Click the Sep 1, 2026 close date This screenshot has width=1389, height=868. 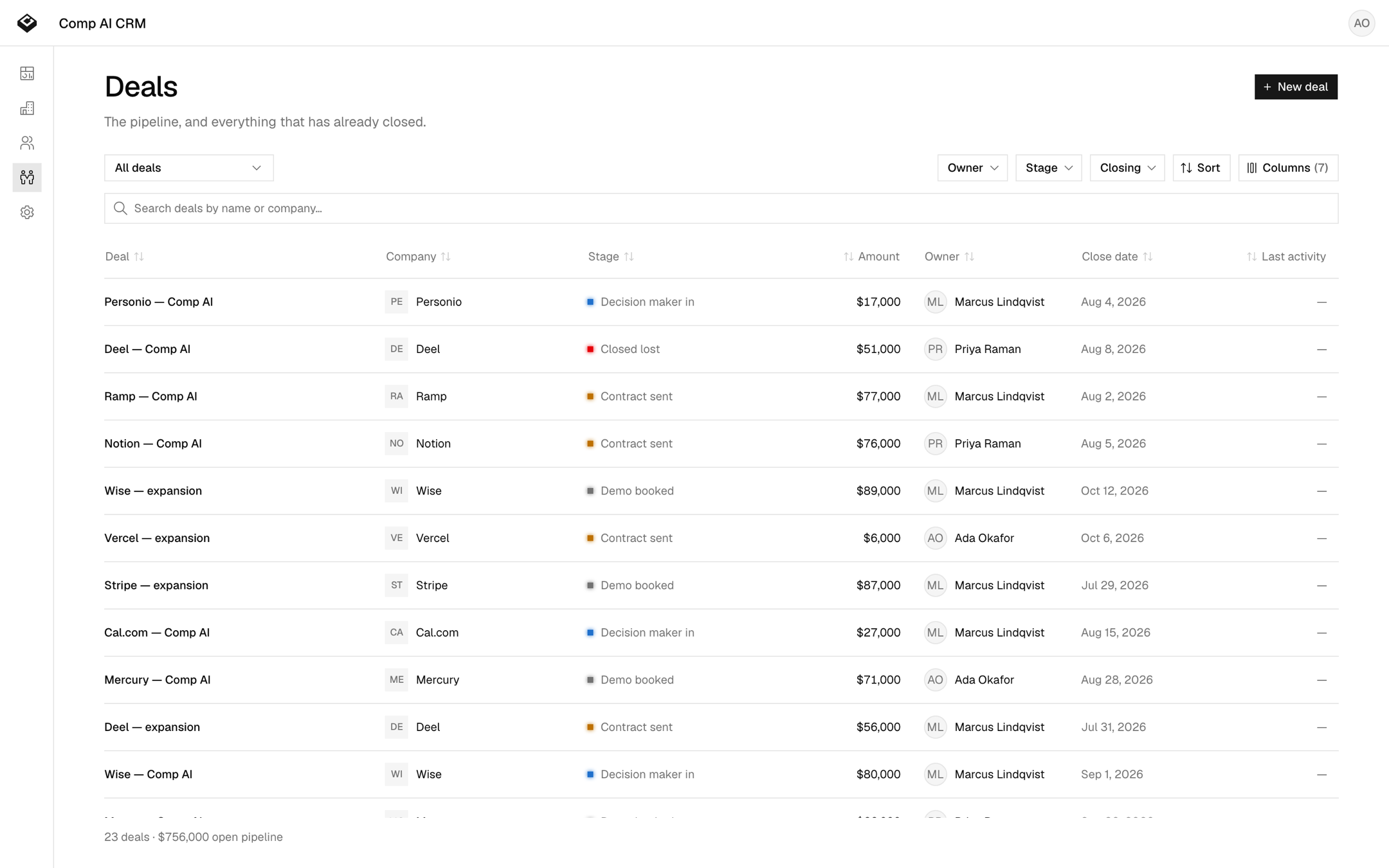coord(1112,774)
